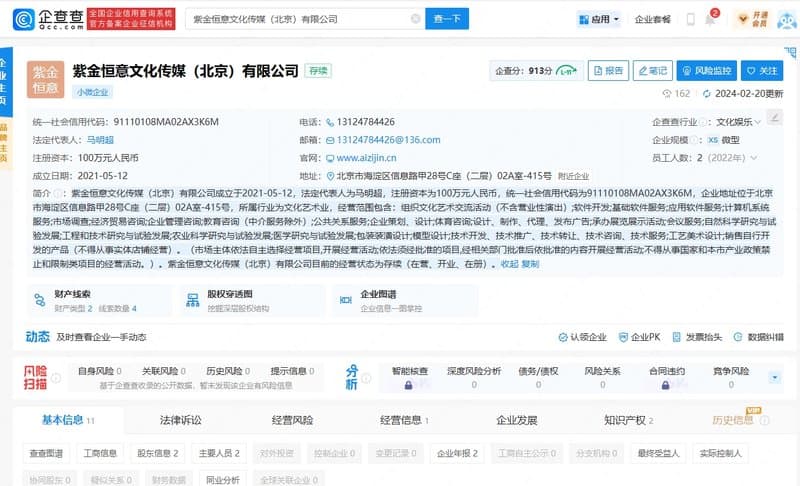Click 深度风险分析 item
The height and width of the screenshot is (486, 800).
(474, 377)
